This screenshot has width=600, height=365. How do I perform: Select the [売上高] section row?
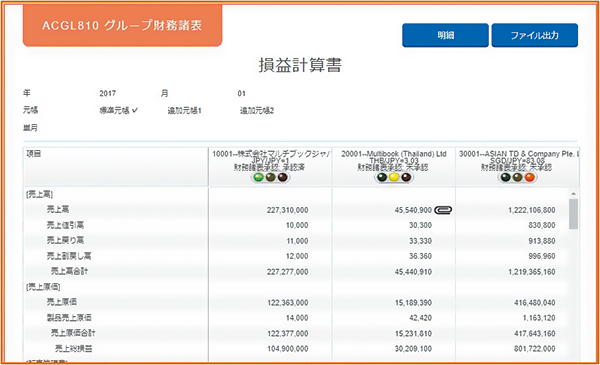pyautogui.click(x=39, y=194)
